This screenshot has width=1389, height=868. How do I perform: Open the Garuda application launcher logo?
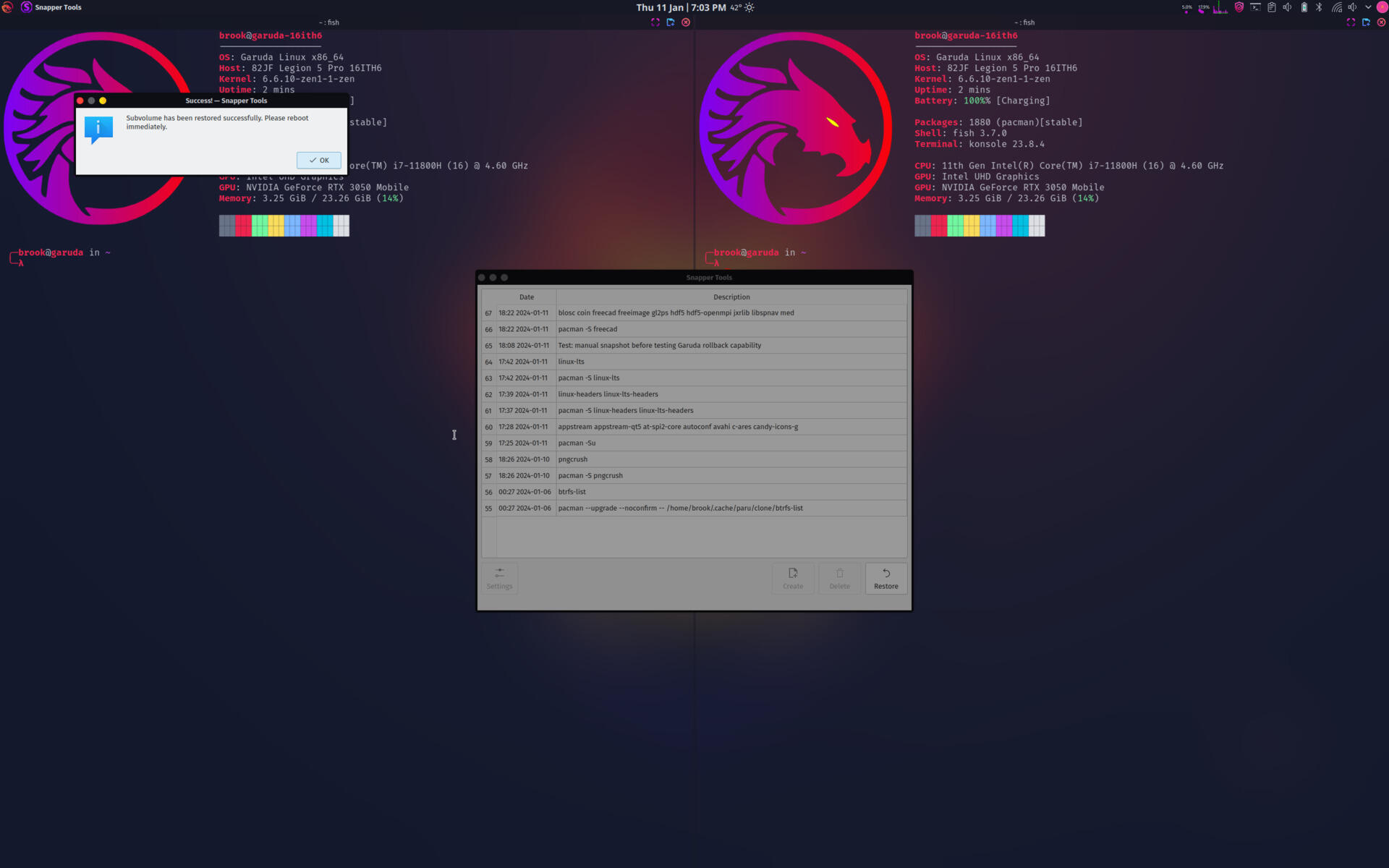(x=7, y=7)
